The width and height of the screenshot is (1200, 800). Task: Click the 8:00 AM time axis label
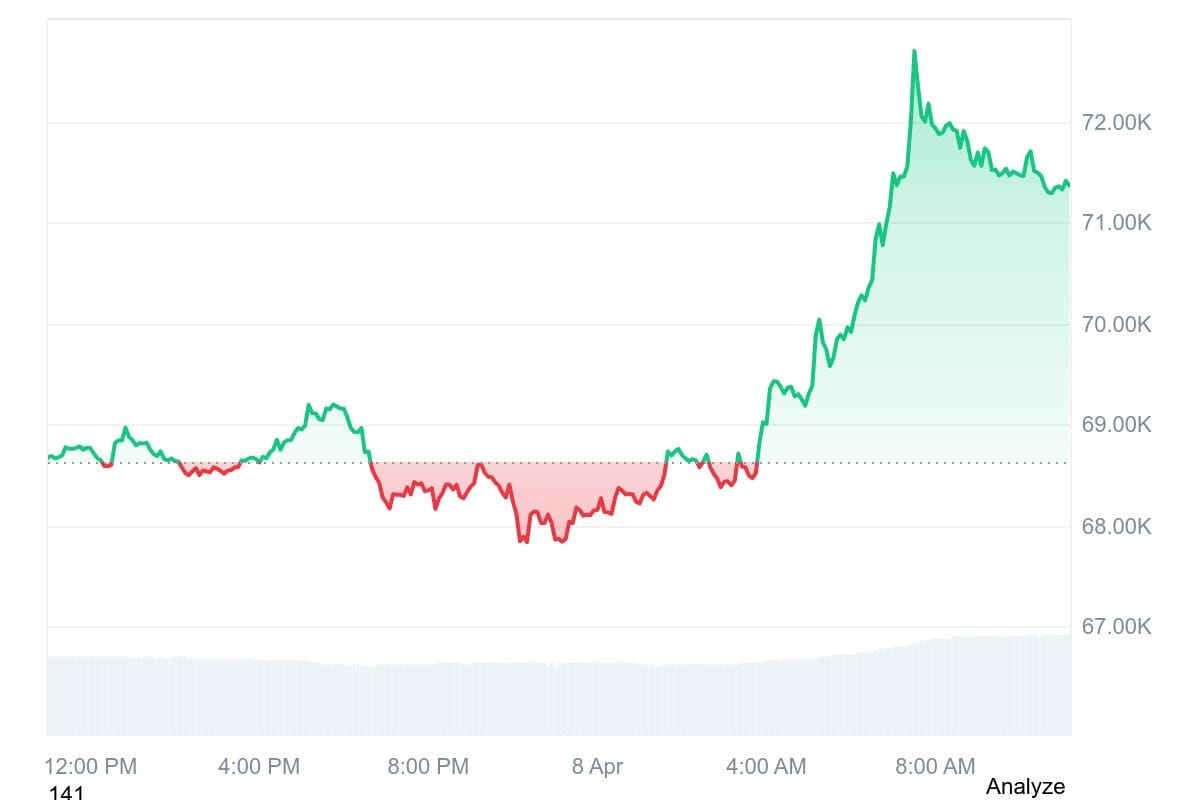(933, 767)
